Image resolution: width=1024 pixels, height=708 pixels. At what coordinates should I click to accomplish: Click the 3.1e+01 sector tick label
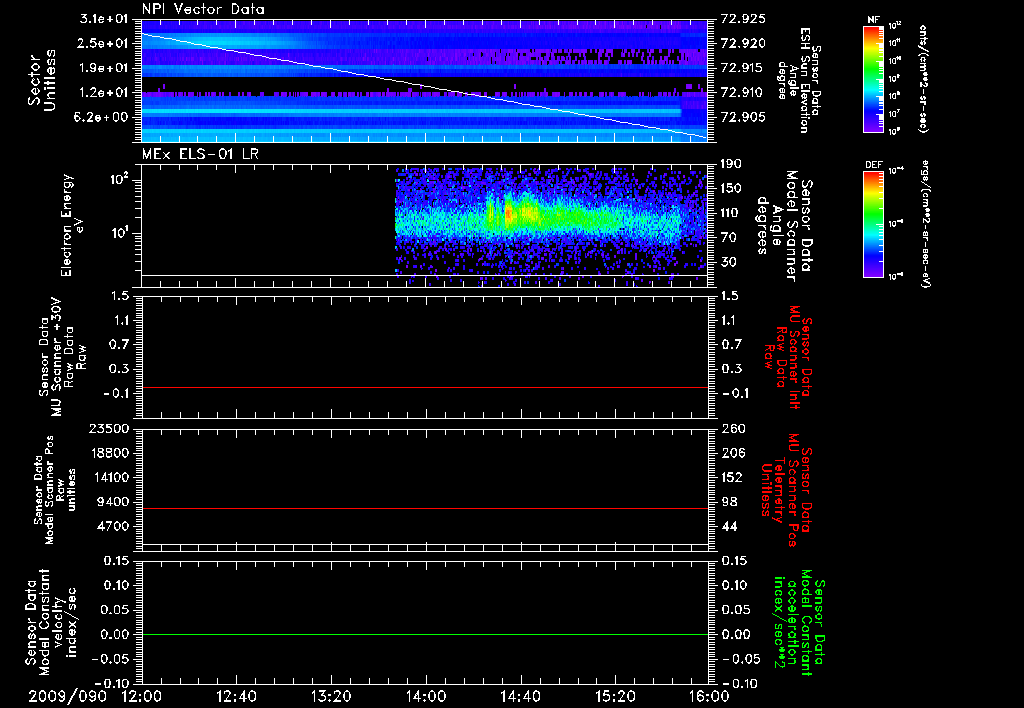pos(104,19)
